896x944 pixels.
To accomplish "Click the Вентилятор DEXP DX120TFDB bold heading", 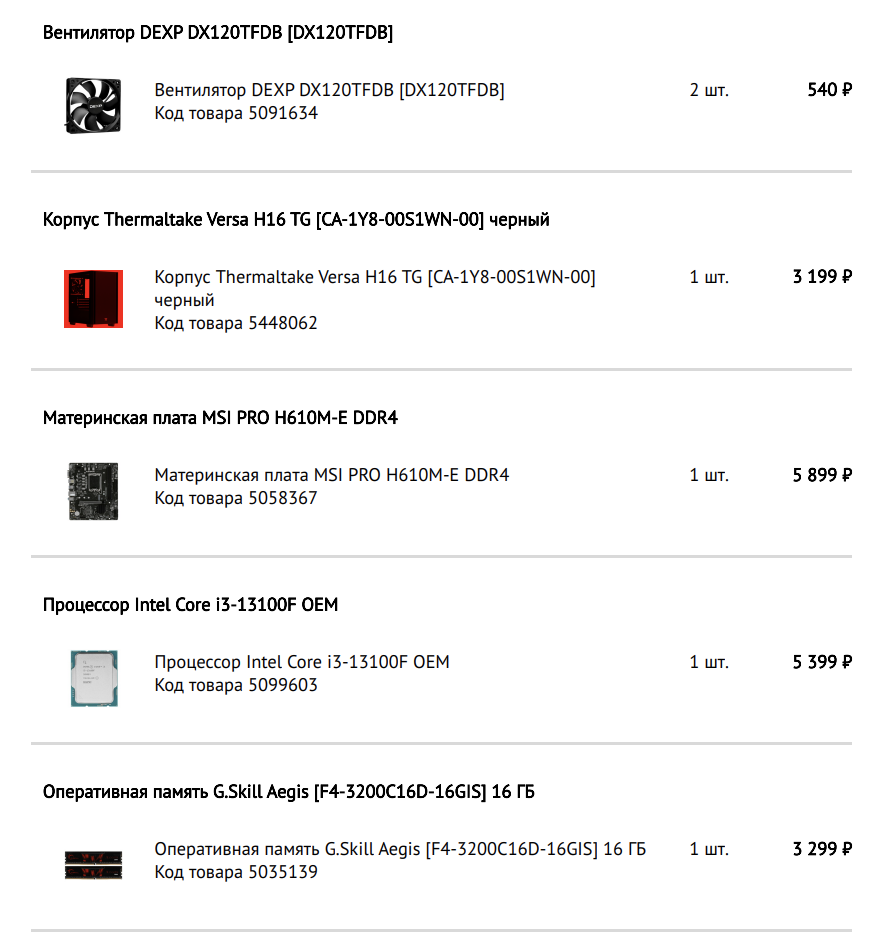I will coord(217,33).
